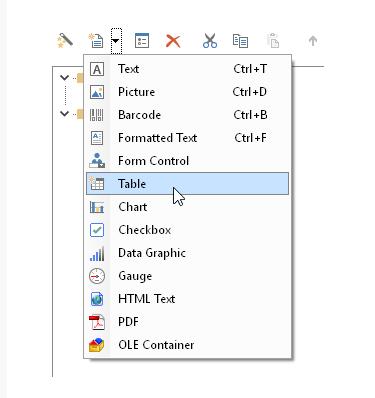Screen dimensions: 375x398
Task: Choose Gauge from the insert menu
Action: [187, 276]
